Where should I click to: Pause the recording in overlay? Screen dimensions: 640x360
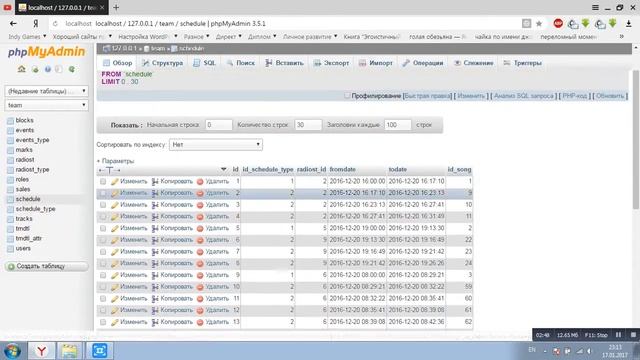pyautogui.click(x=618, y=335)
